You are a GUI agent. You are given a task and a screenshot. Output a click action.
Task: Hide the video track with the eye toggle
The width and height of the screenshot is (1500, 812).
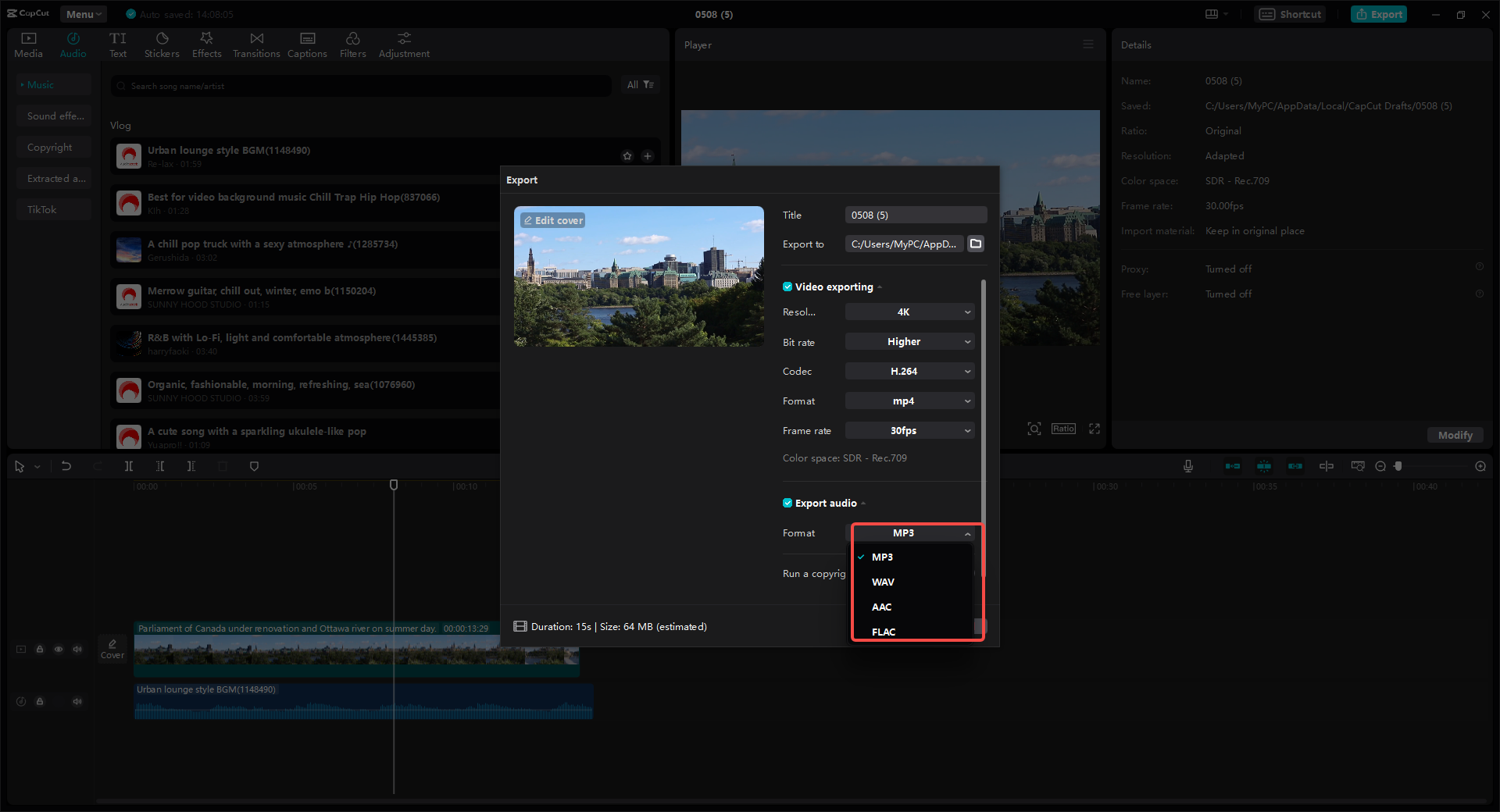(x=59, y=649)
